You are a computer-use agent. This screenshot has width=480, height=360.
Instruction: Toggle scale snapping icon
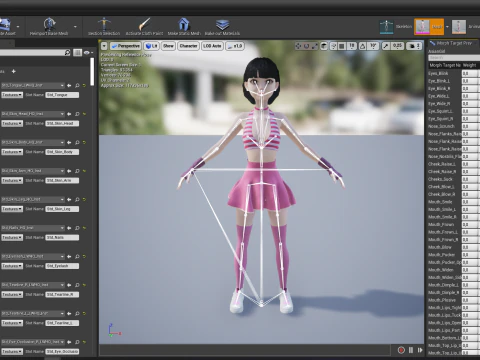(x=386, y=46)
